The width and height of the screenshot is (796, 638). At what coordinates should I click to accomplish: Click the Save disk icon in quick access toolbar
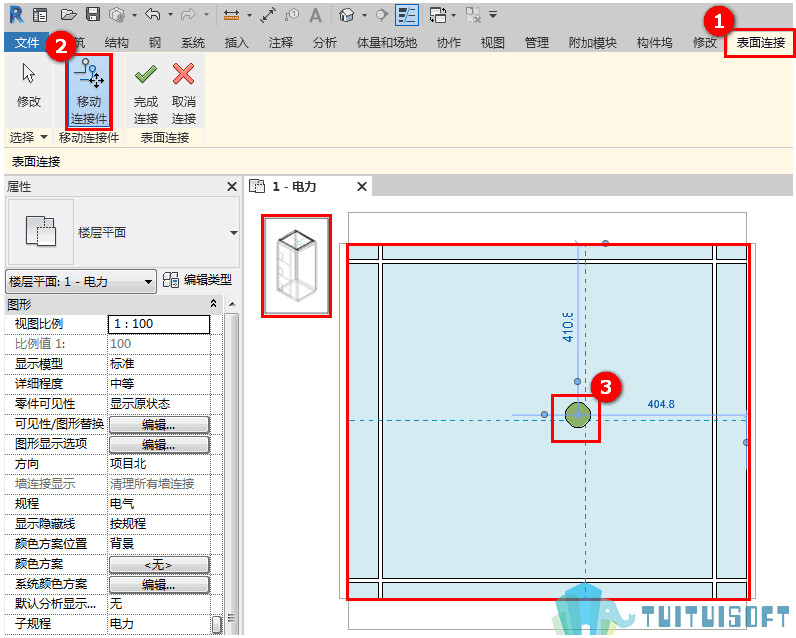point(93,15)
